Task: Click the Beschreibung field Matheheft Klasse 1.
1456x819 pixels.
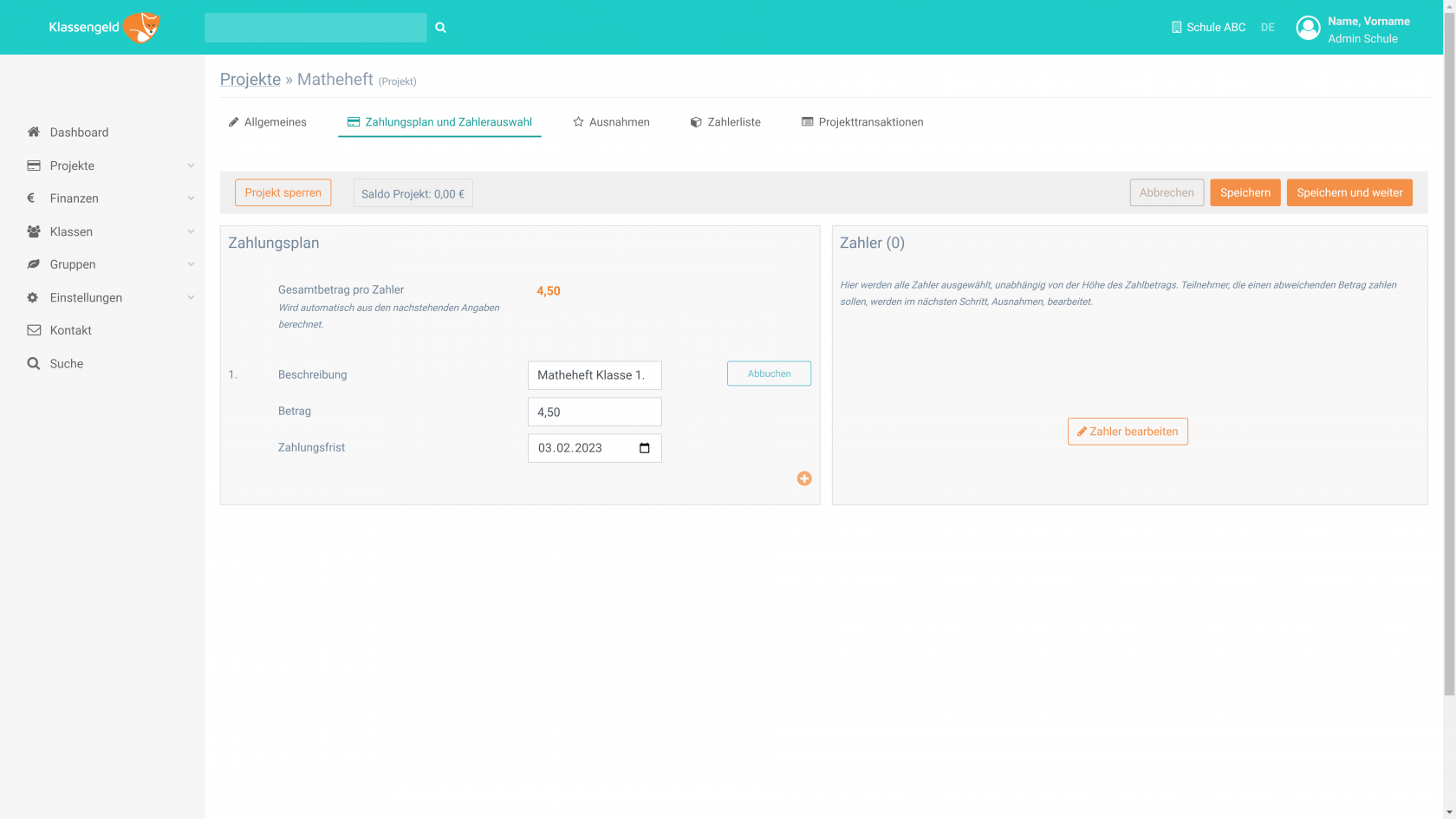Action: click(595, 375)
